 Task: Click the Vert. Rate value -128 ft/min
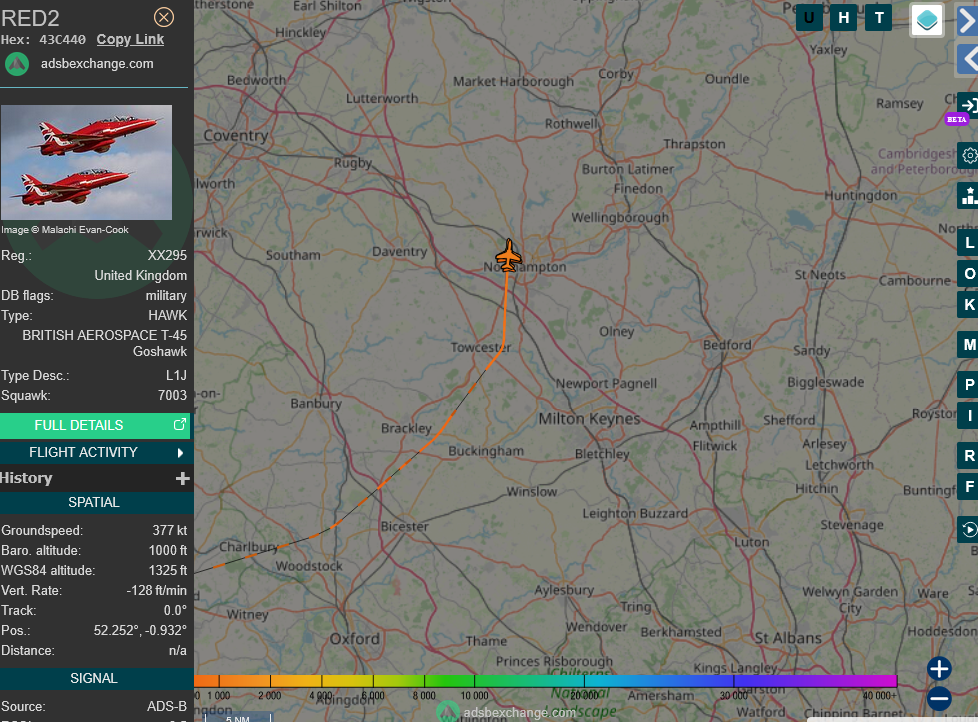pos(157,590)
